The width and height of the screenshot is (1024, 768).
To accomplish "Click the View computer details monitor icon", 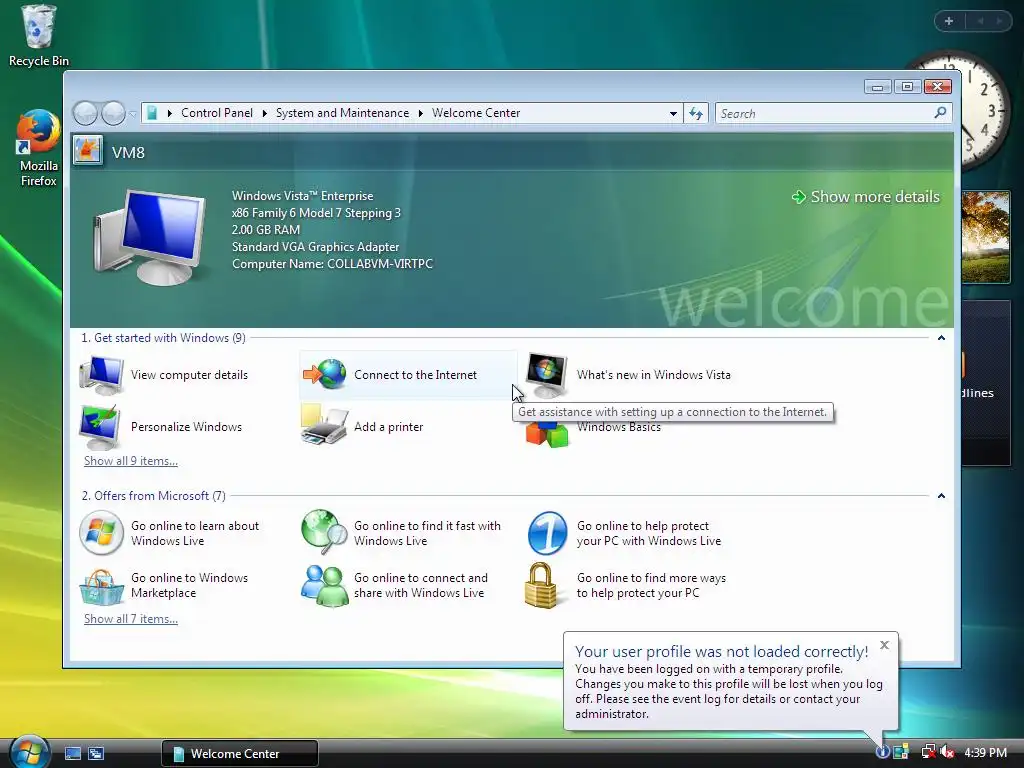I will tap(101, 375).
